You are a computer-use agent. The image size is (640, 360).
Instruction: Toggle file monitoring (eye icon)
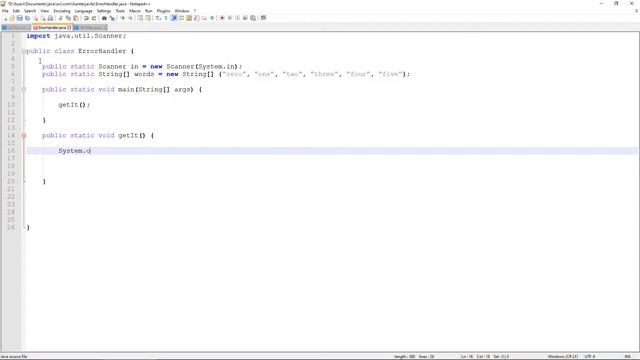[x=212, y=18]
